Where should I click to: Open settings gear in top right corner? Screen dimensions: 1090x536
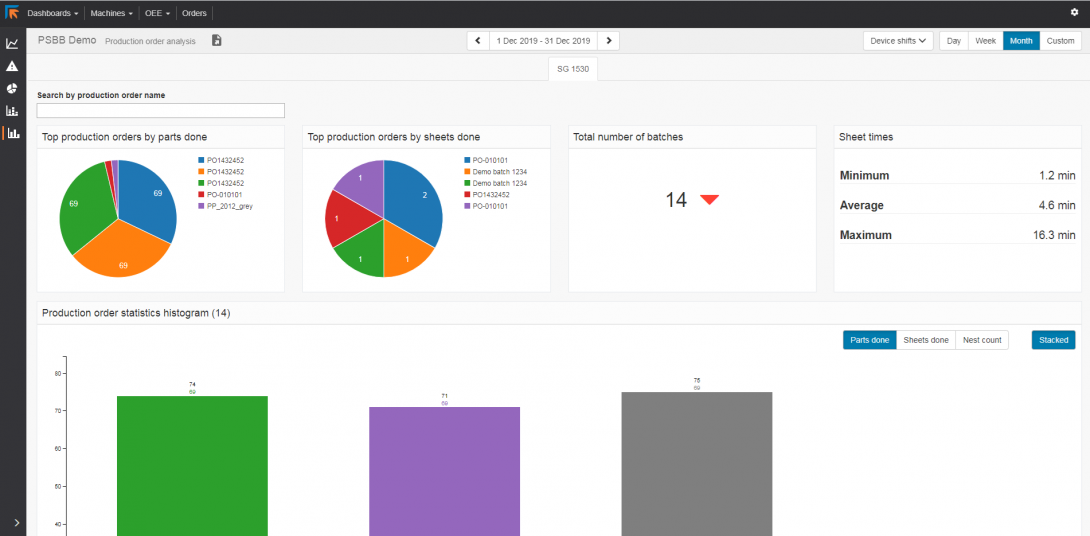pyautogui.click(x=1074, y=13)
